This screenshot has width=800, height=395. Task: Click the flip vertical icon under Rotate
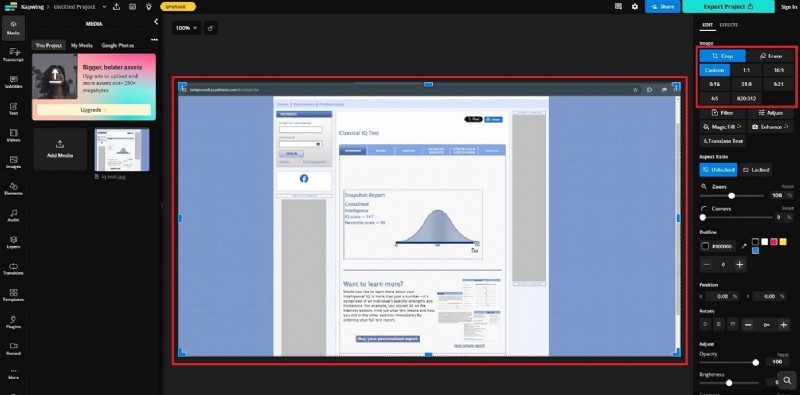point(733,324)
